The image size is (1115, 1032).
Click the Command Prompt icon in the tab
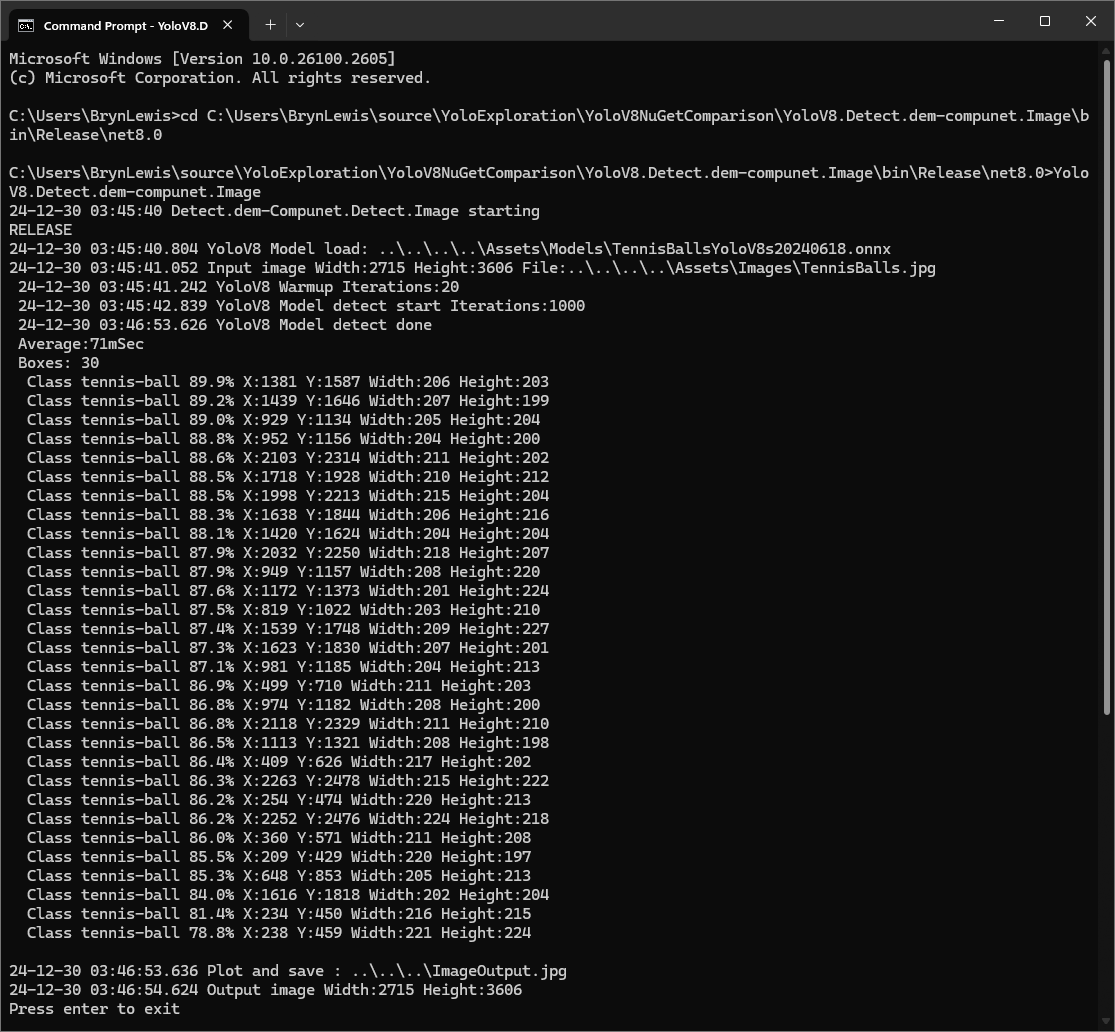pyautogui.click(x=26, y=25)
